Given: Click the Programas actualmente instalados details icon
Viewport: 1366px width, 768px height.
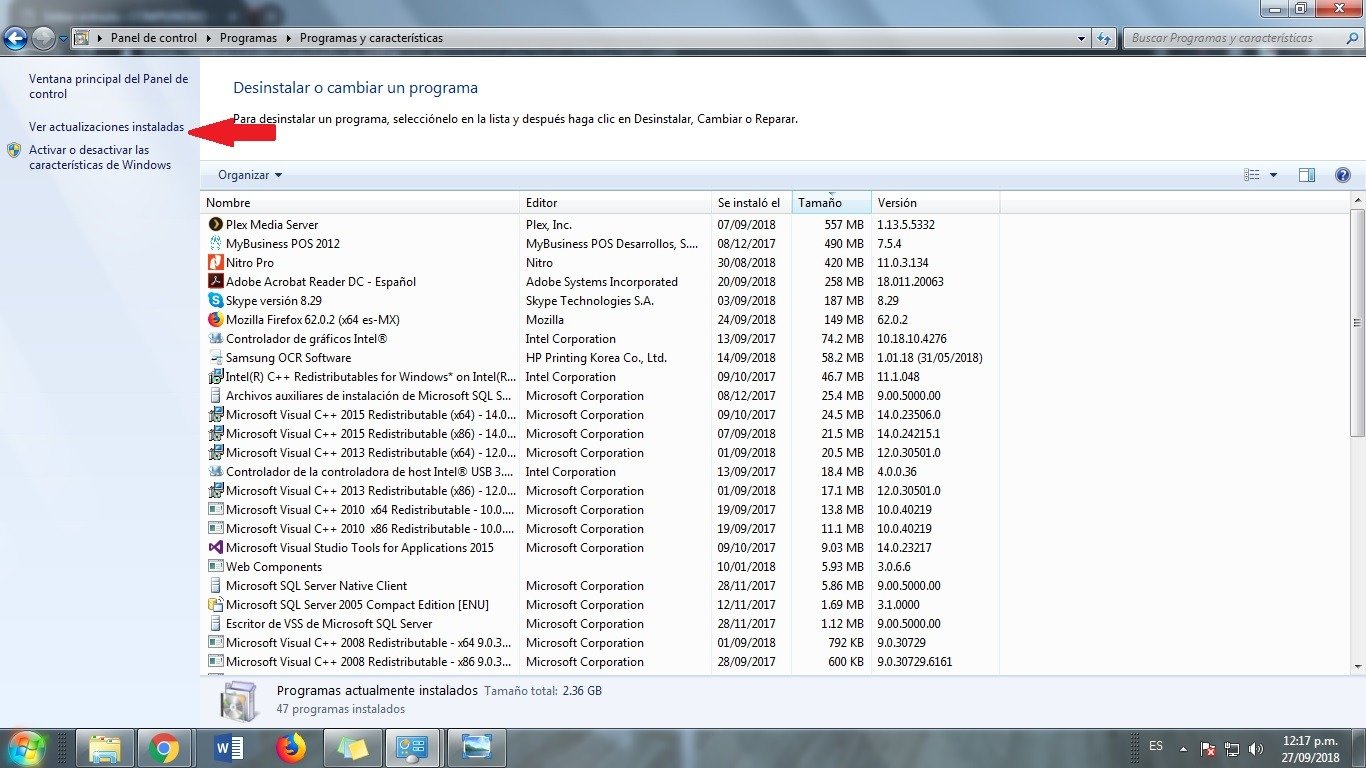Looking at the screenshot, I should [x=240, y=701].
